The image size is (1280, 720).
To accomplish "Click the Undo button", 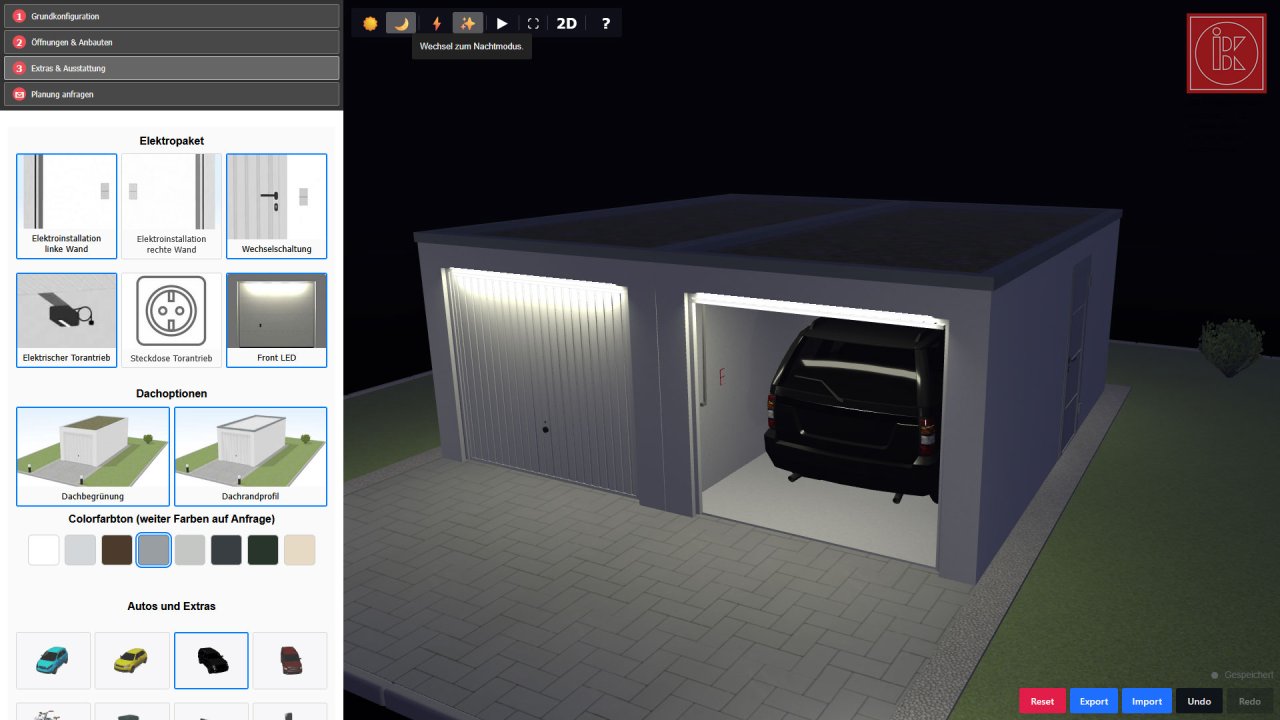I will [1199, 701].
